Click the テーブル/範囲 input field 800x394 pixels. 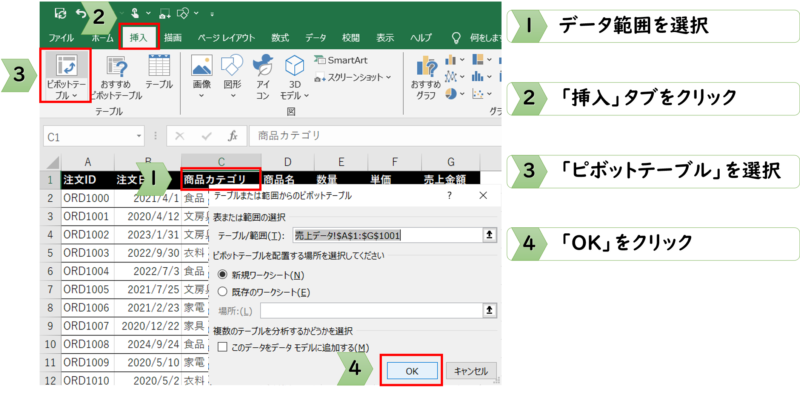[387, 235]
